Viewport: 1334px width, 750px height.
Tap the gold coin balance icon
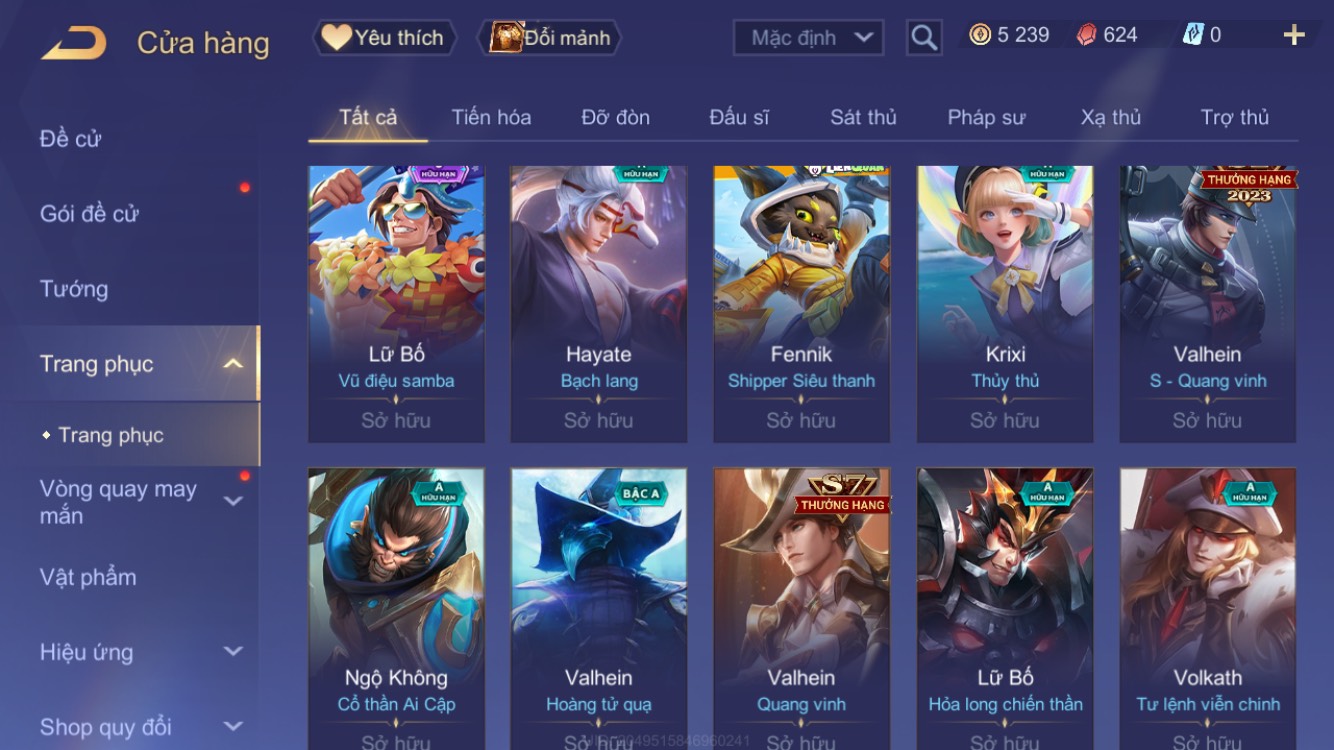click(x=980, y=35)
